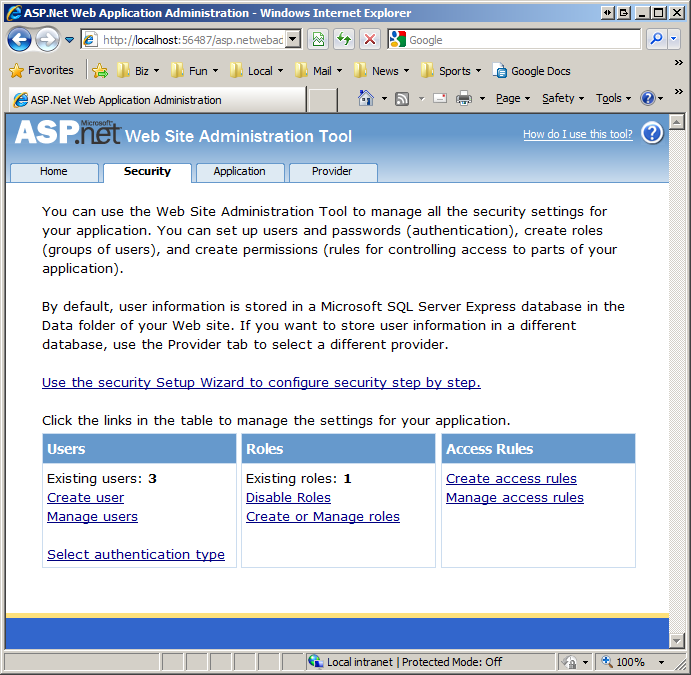Image resolution: width=691 pixels, height=675 pixels.
Task: Expand the Safety menu
Action: [x=563, y=99]
